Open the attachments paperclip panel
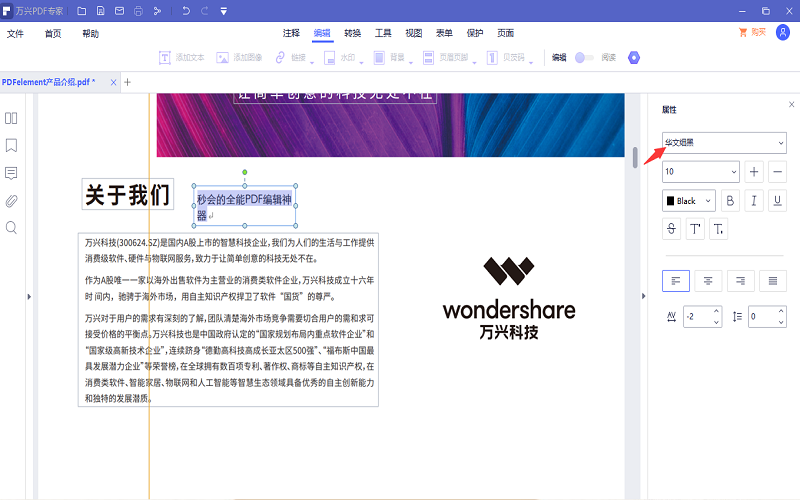Viewport: 800px width, 500px height. (12, 200)
